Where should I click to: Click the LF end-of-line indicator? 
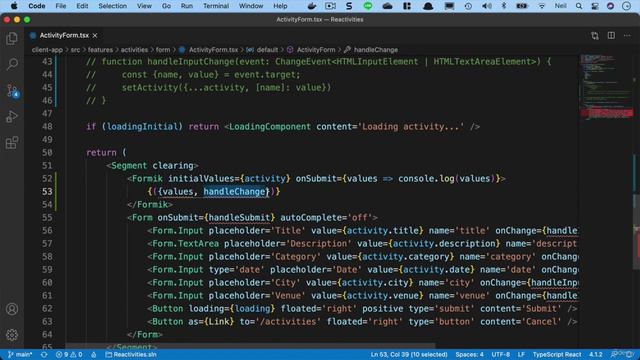coord(521,355)
